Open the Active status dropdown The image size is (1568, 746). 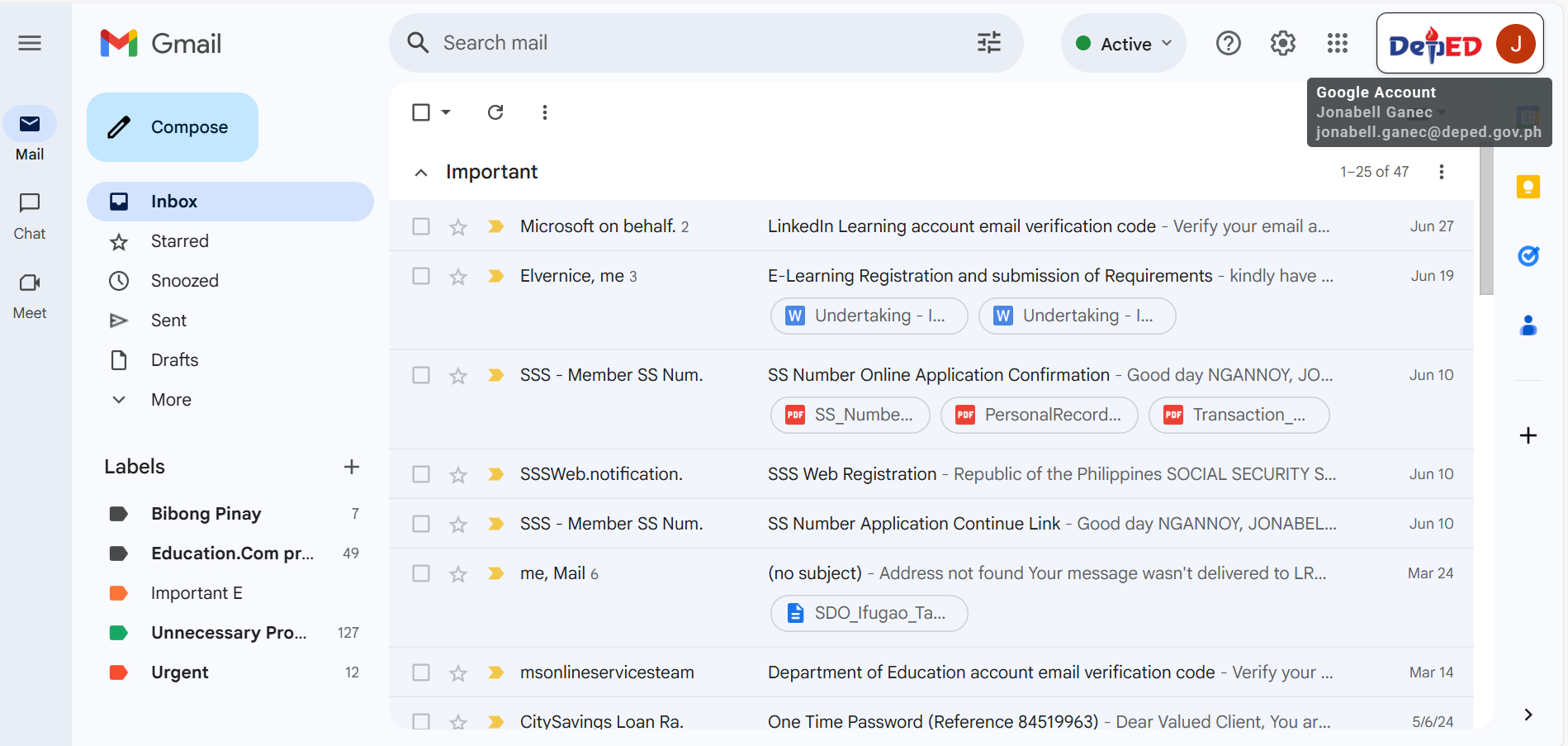[1124, 44]
